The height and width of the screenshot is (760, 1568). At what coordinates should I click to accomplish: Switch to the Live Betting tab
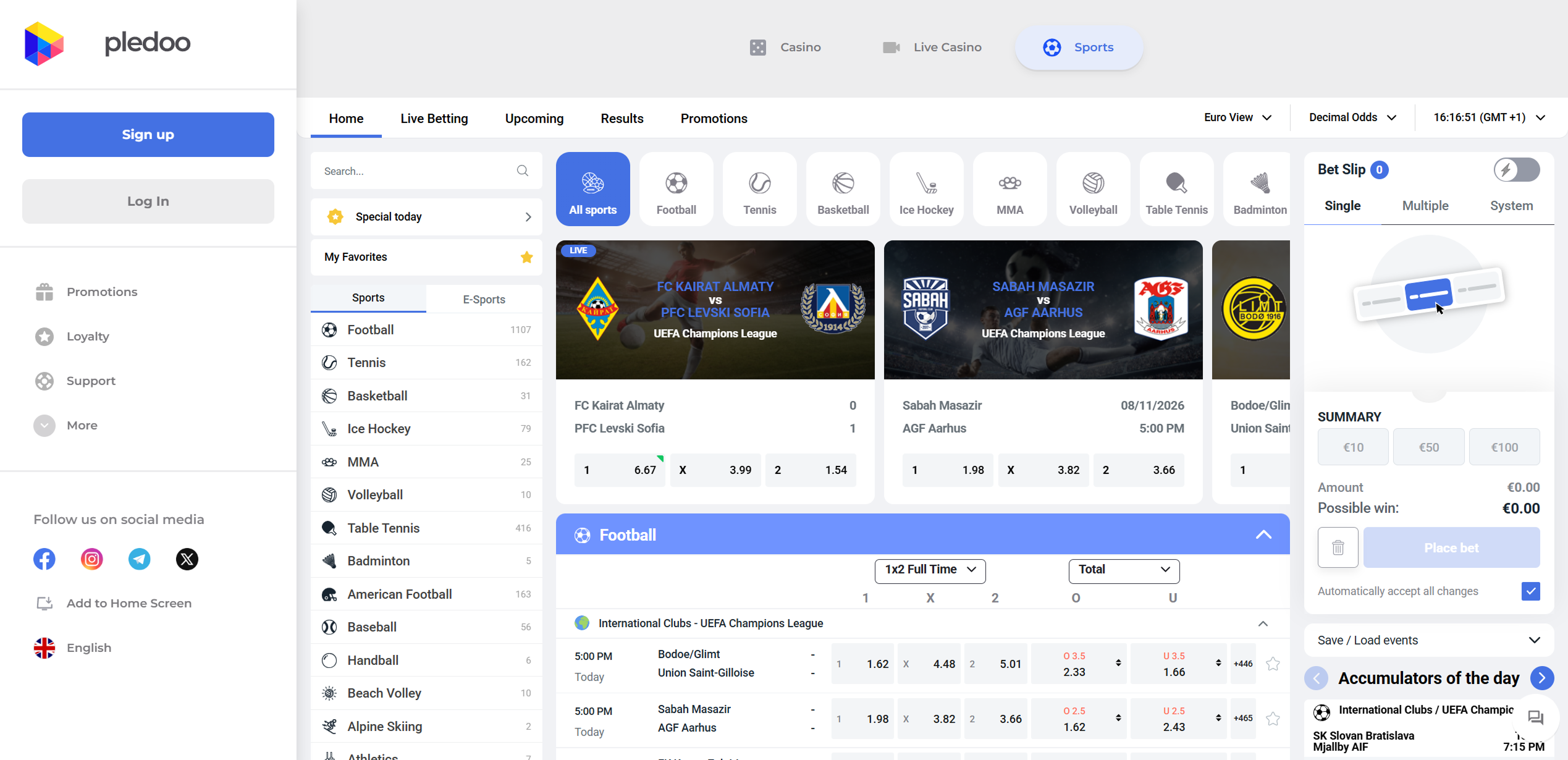434,119
